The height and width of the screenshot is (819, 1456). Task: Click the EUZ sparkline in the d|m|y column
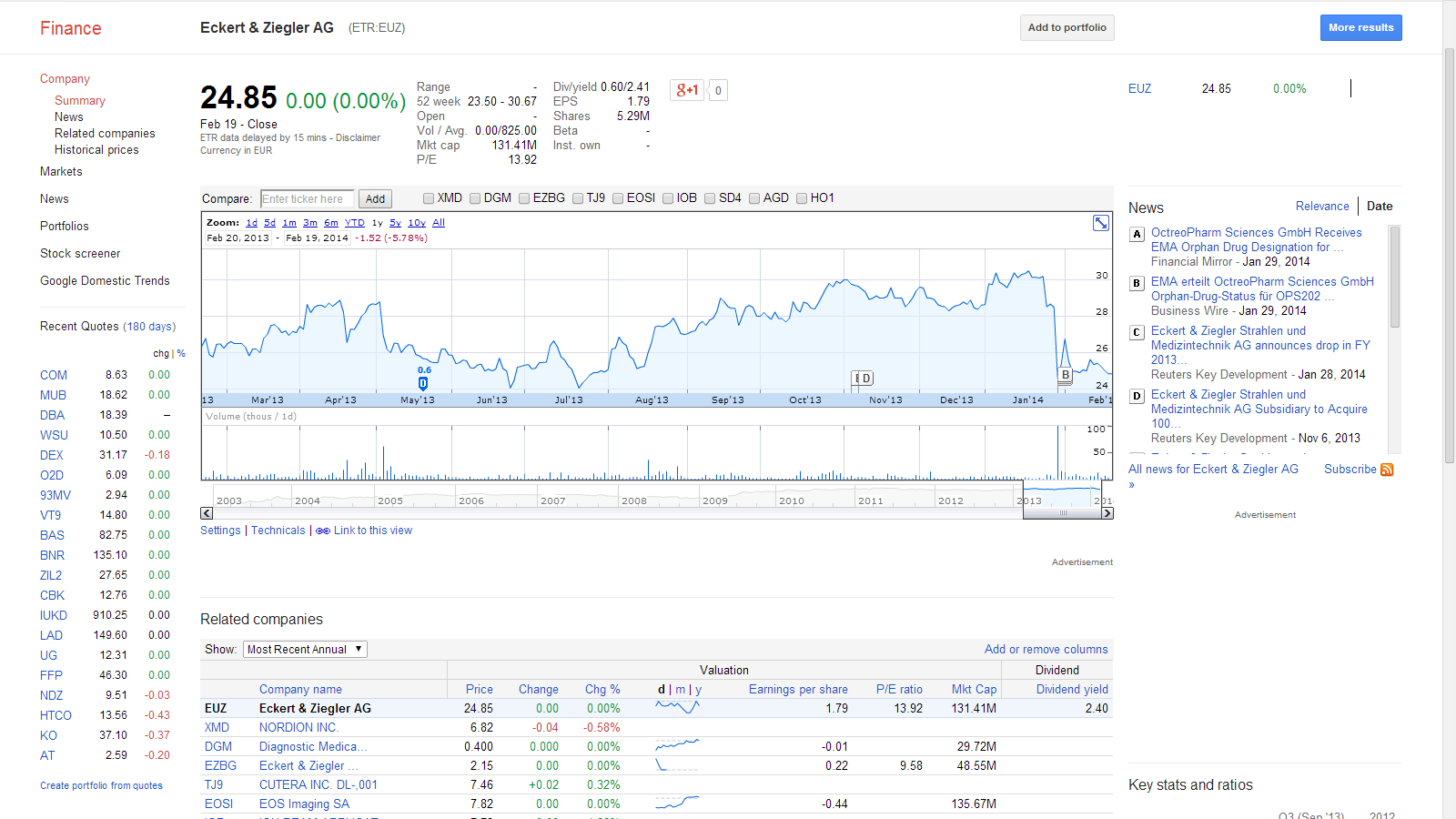(x=678, y=708)
